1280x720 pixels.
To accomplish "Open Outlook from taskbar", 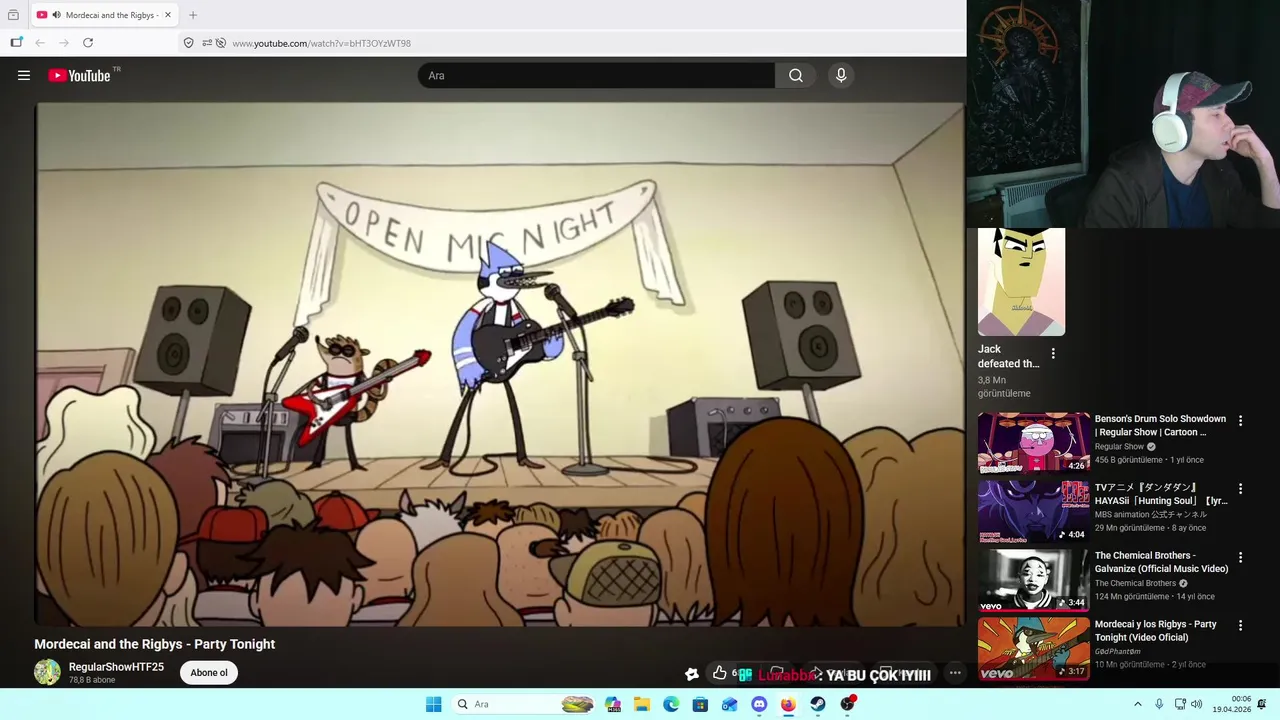I will (729, 704).
